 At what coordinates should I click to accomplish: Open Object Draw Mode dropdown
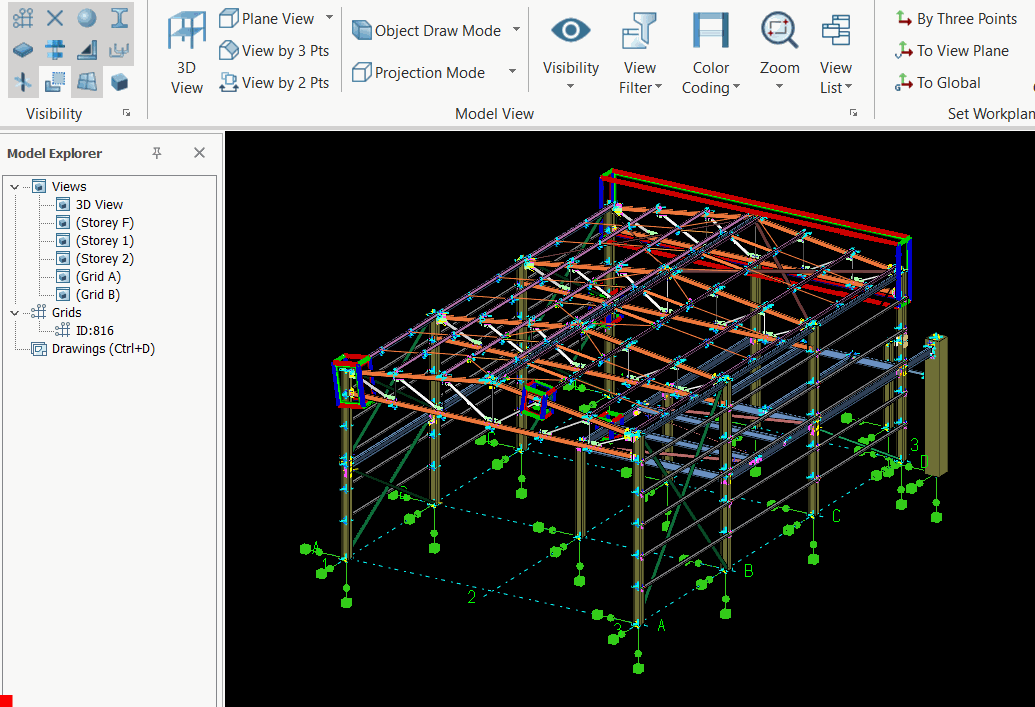pos(516,30)
